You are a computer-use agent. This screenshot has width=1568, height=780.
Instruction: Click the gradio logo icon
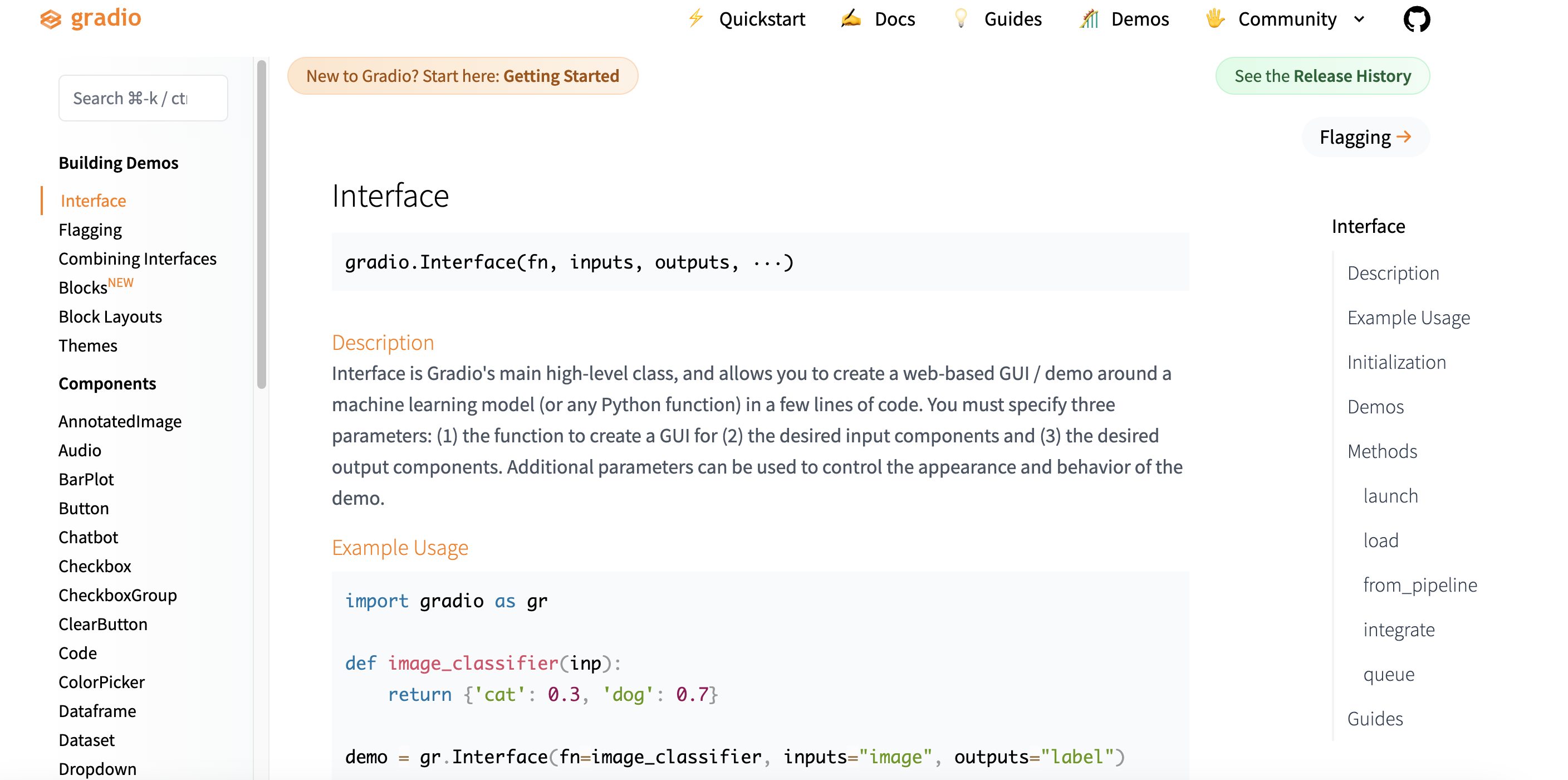coord(51,18)
